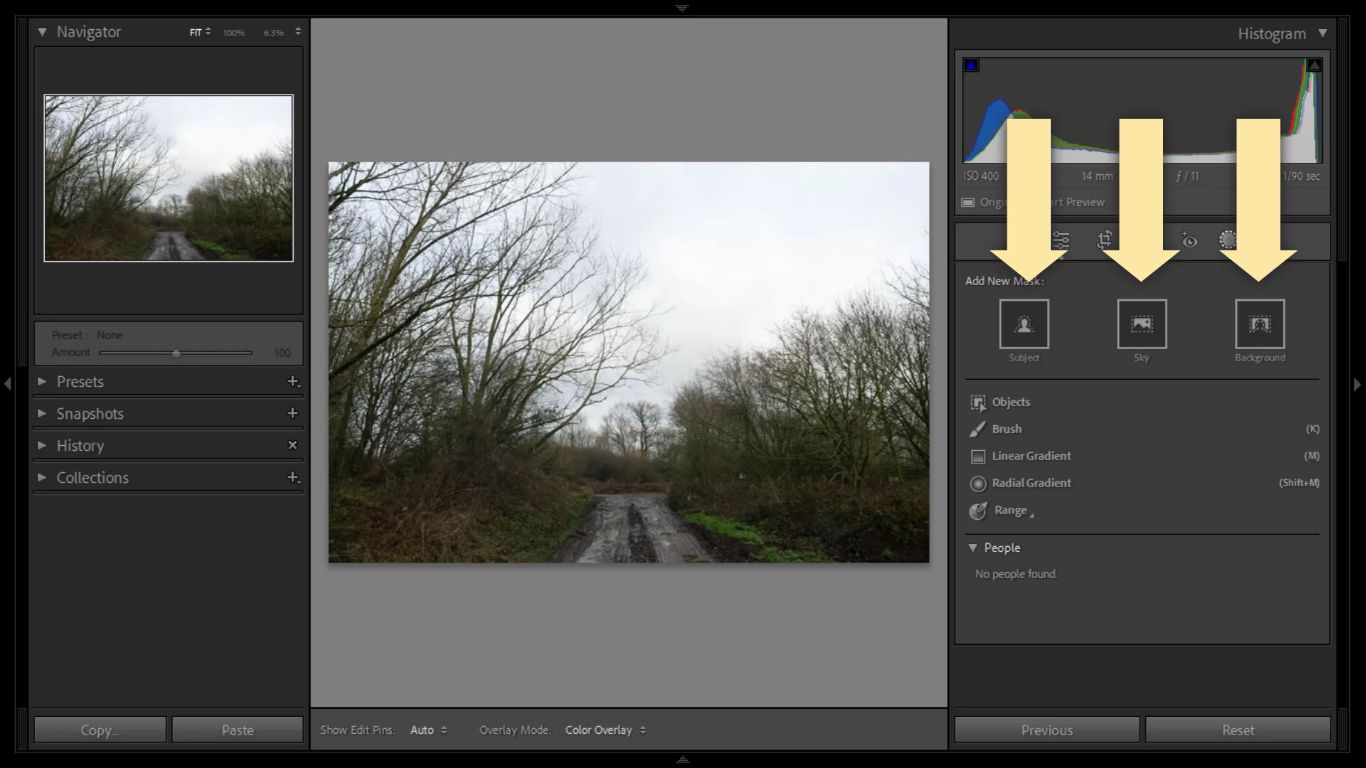Collapse the People section
This screenshot has width=1366, height=768.
(x=972, y=548)
